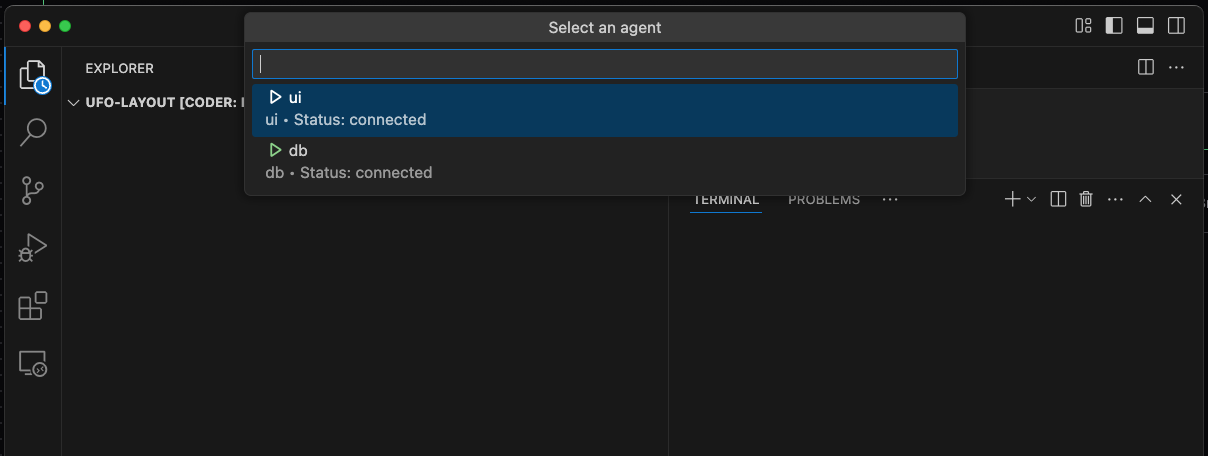
Task: Open the Search view icon
Action: (x=33, y=132)
